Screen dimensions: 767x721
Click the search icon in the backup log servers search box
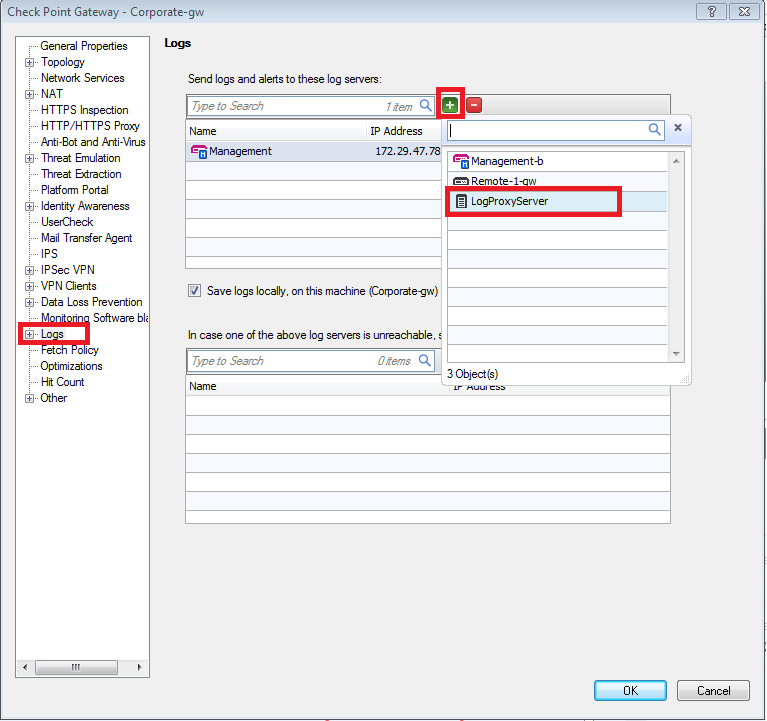coord(425,360)
